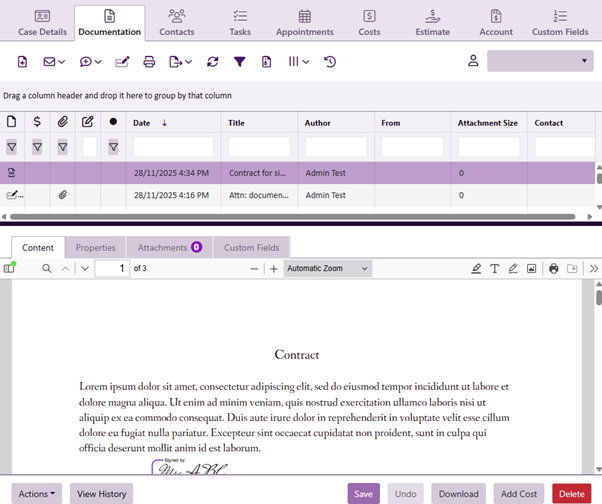Toggle the PDF viewer sidebar
The width and height of the screenshot is (602, 504).
click(10, 268)
